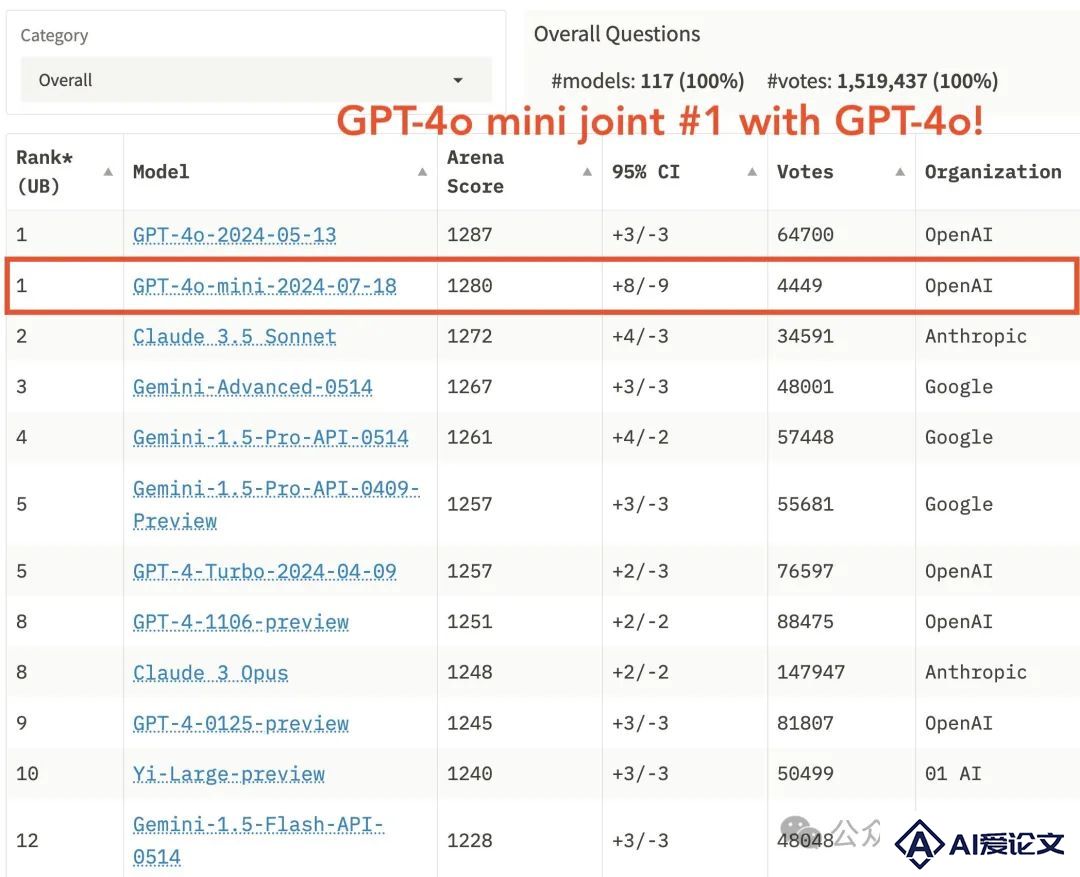Follow the GPT-4-Turbo-2024-04-09 link
Viewport: 1080px width, 877px height.
coord(264,571)
